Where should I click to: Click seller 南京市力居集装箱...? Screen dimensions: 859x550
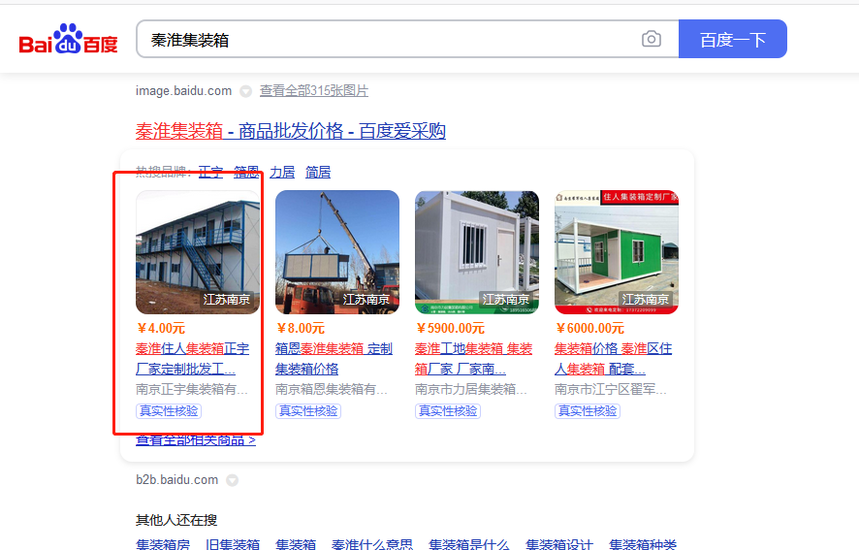point(471,389)
